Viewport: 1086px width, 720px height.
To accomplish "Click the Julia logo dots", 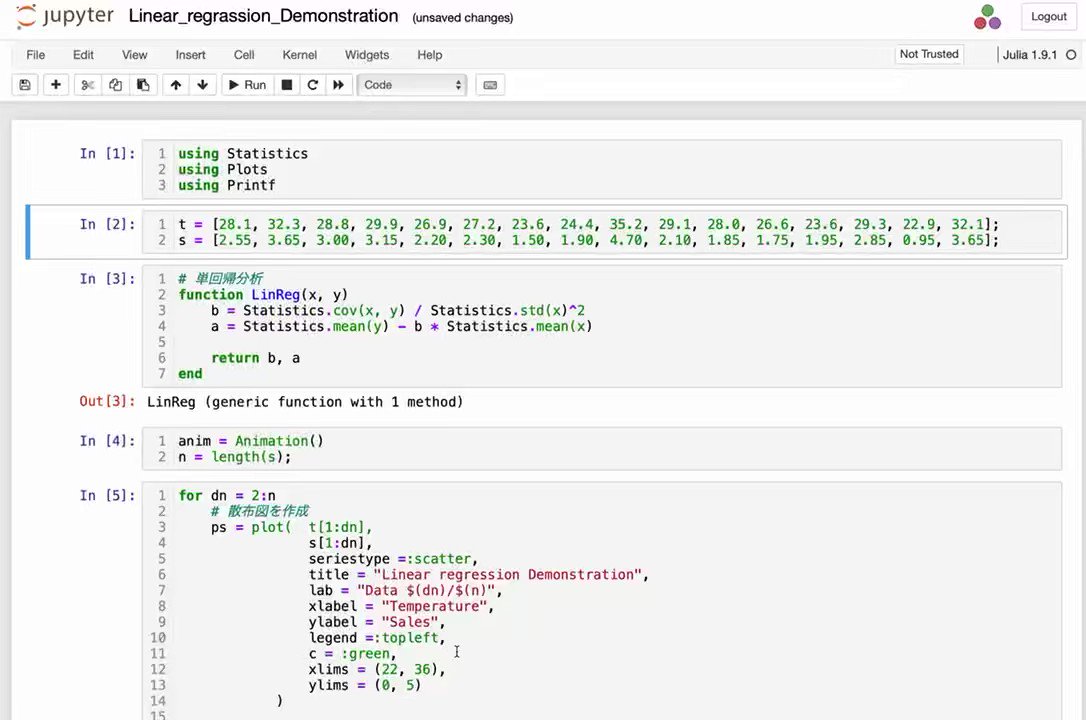I will coord(987,17).
